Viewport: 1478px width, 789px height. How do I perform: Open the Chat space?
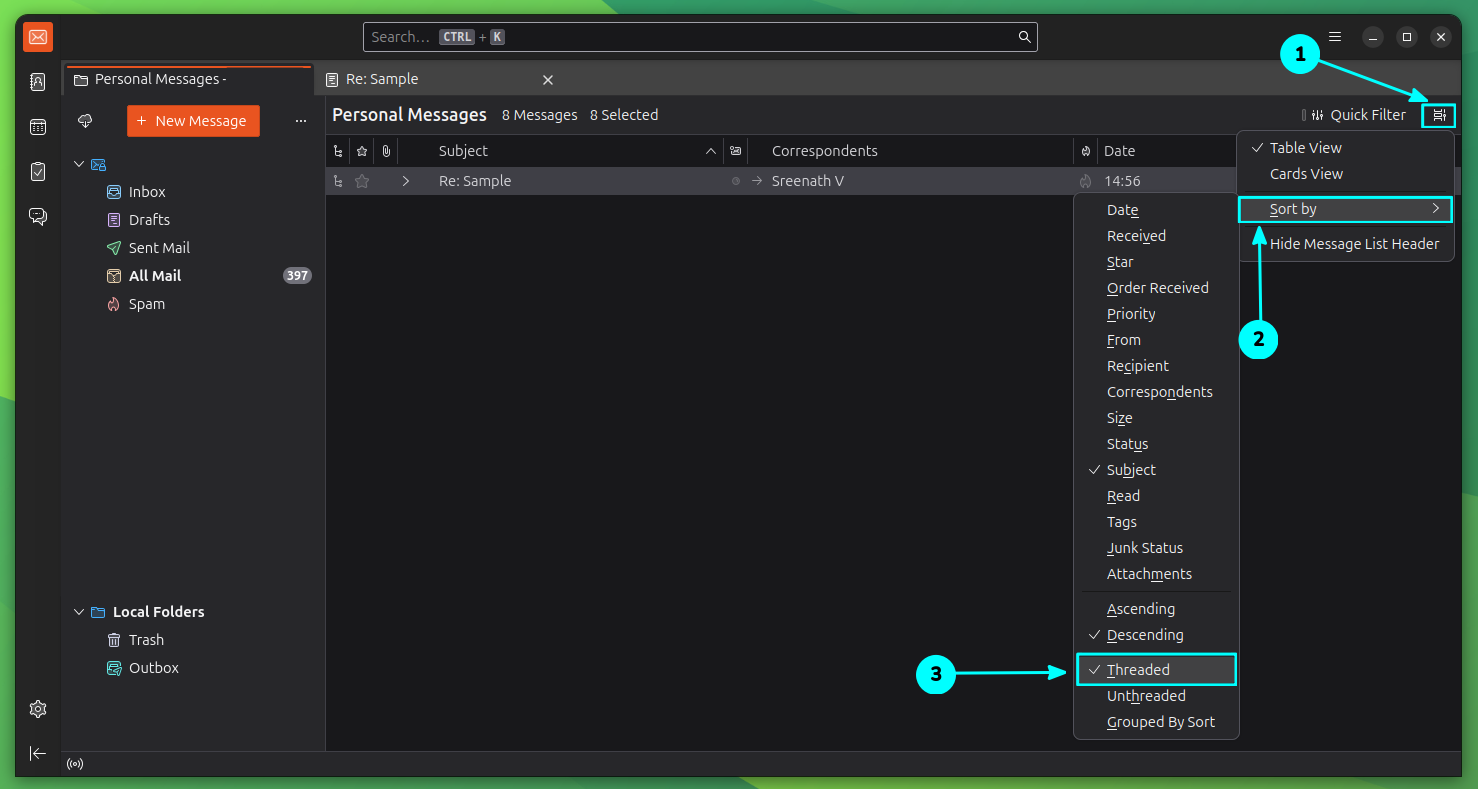click(x=38, y=216)
